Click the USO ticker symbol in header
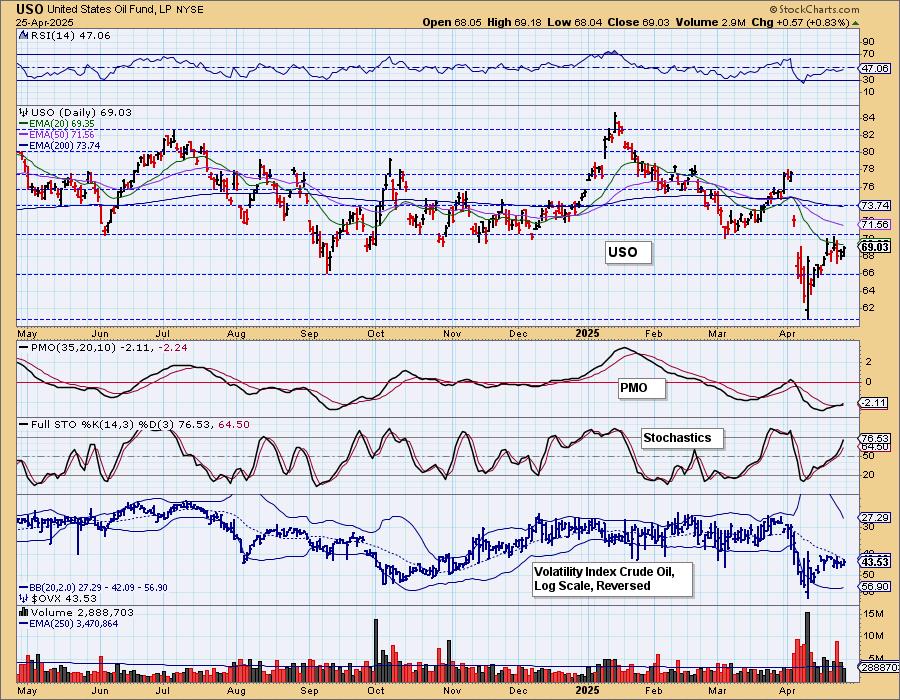 click(x=29, y=9)
